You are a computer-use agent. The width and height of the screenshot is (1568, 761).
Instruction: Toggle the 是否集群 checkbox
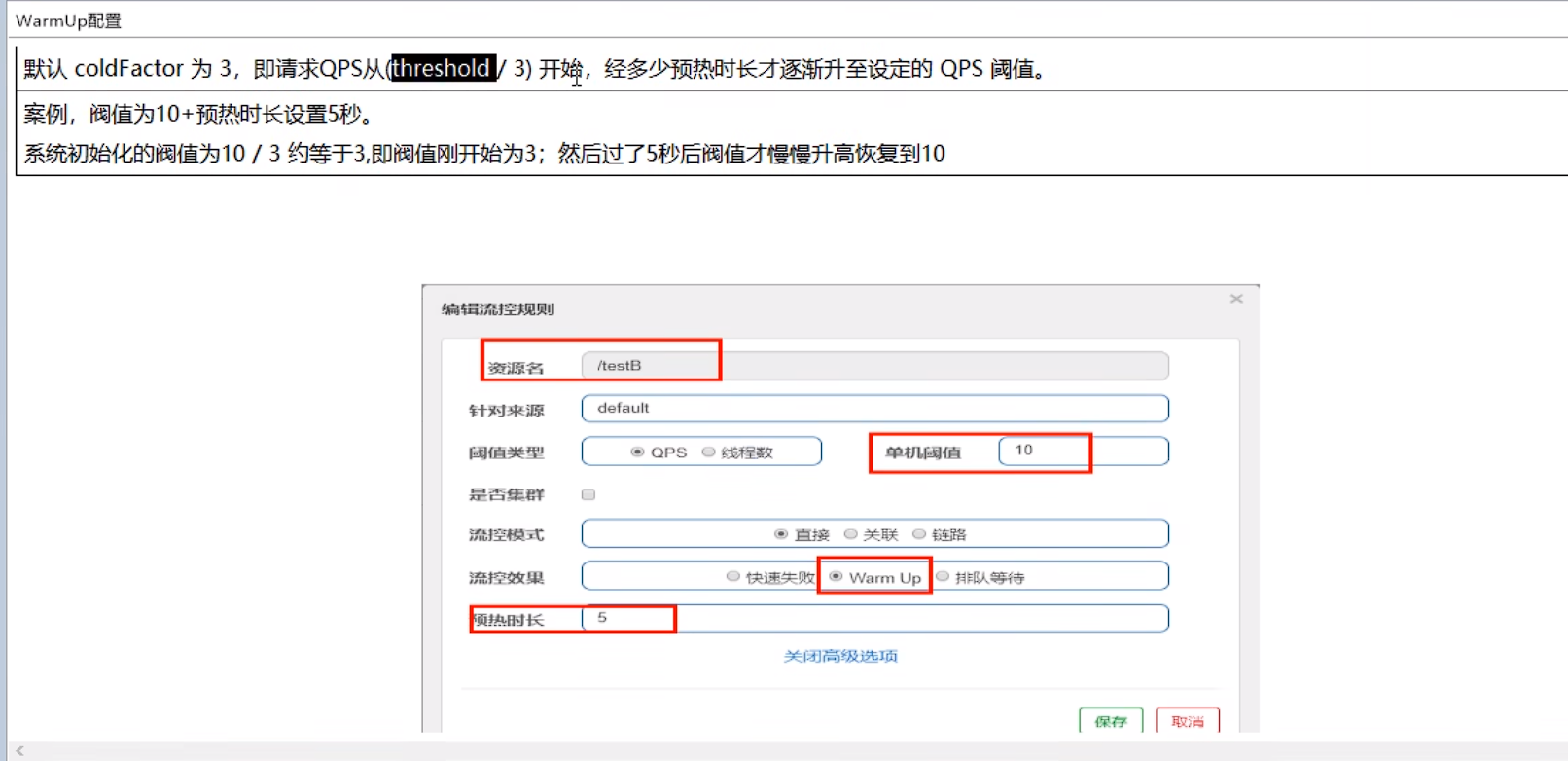tap(588, 494)
